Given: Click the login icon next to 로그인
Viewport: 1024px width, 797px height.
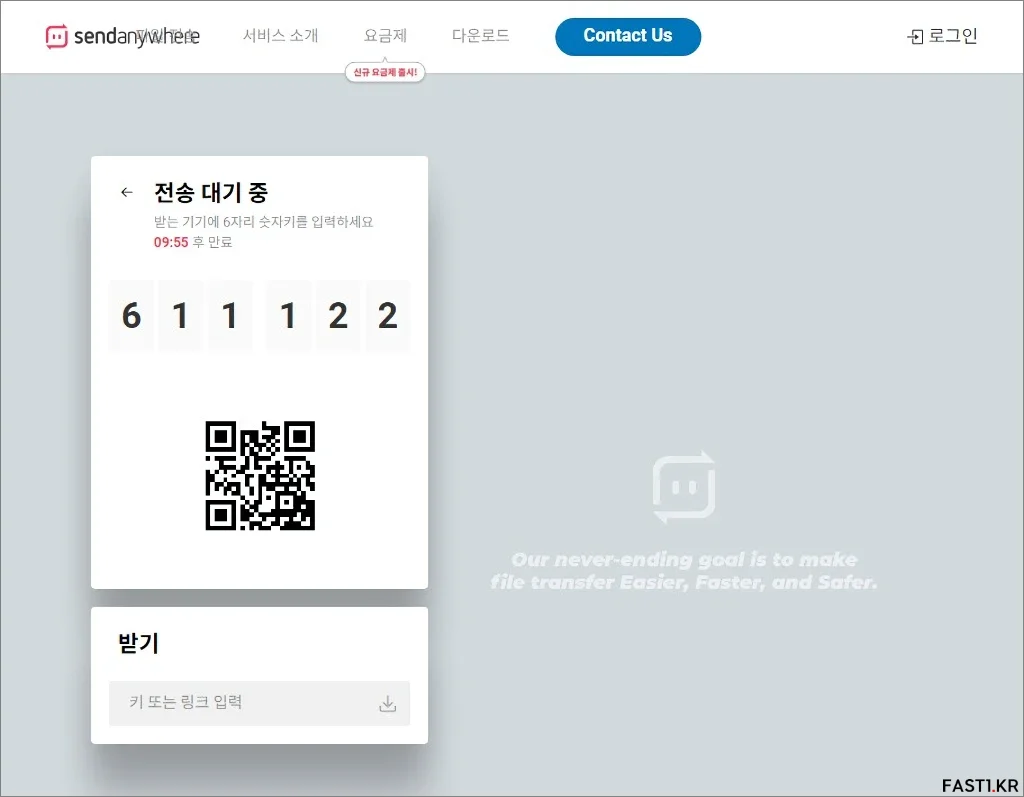Looking at the screenshot, I should point(916,37).
